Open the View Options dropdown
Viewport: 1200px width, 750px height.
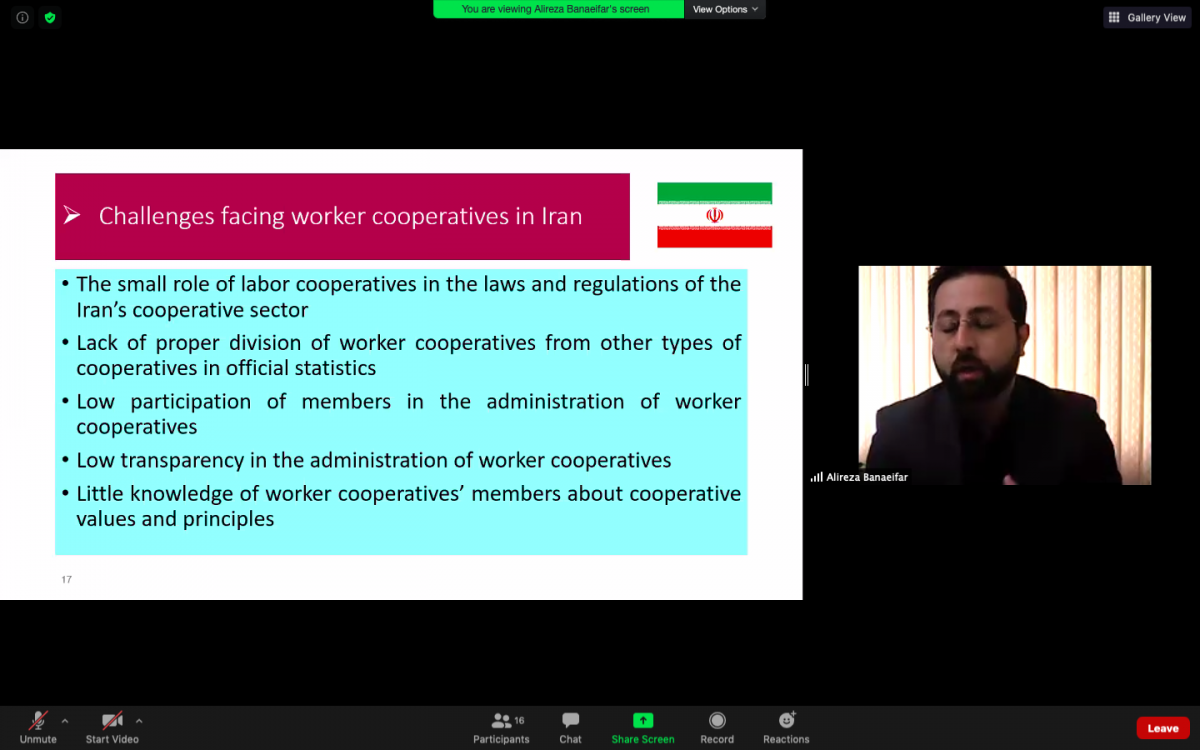(x=725, y=9)
